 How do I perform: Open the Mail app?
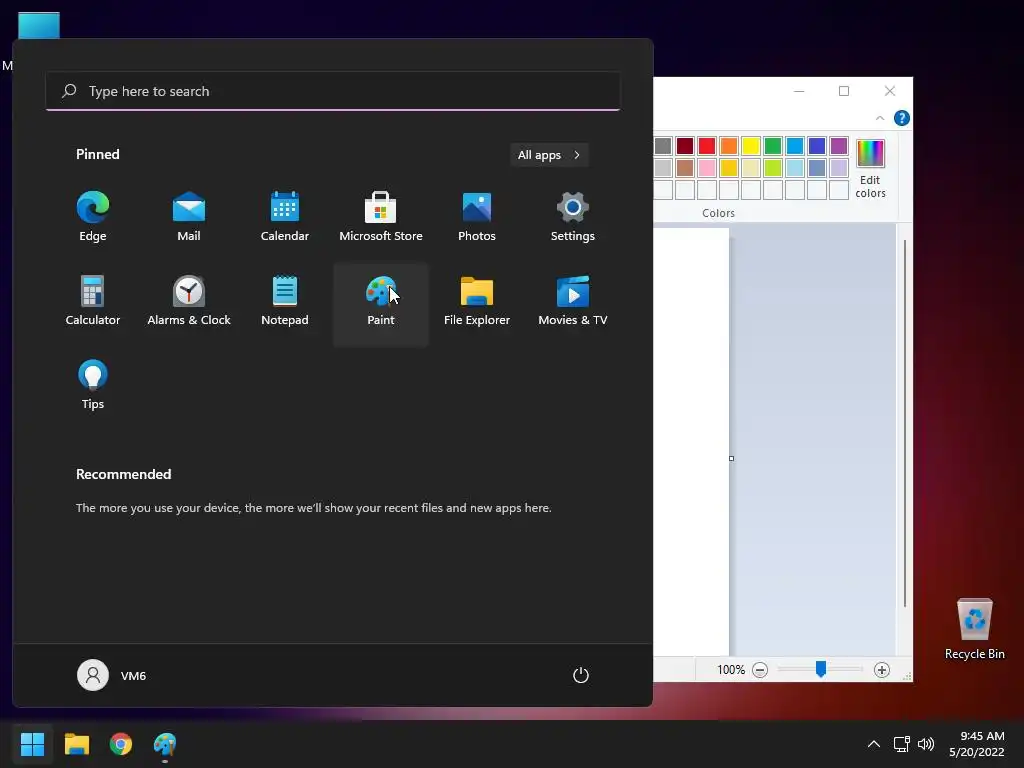pyautogui.click(x=189, y=217)
